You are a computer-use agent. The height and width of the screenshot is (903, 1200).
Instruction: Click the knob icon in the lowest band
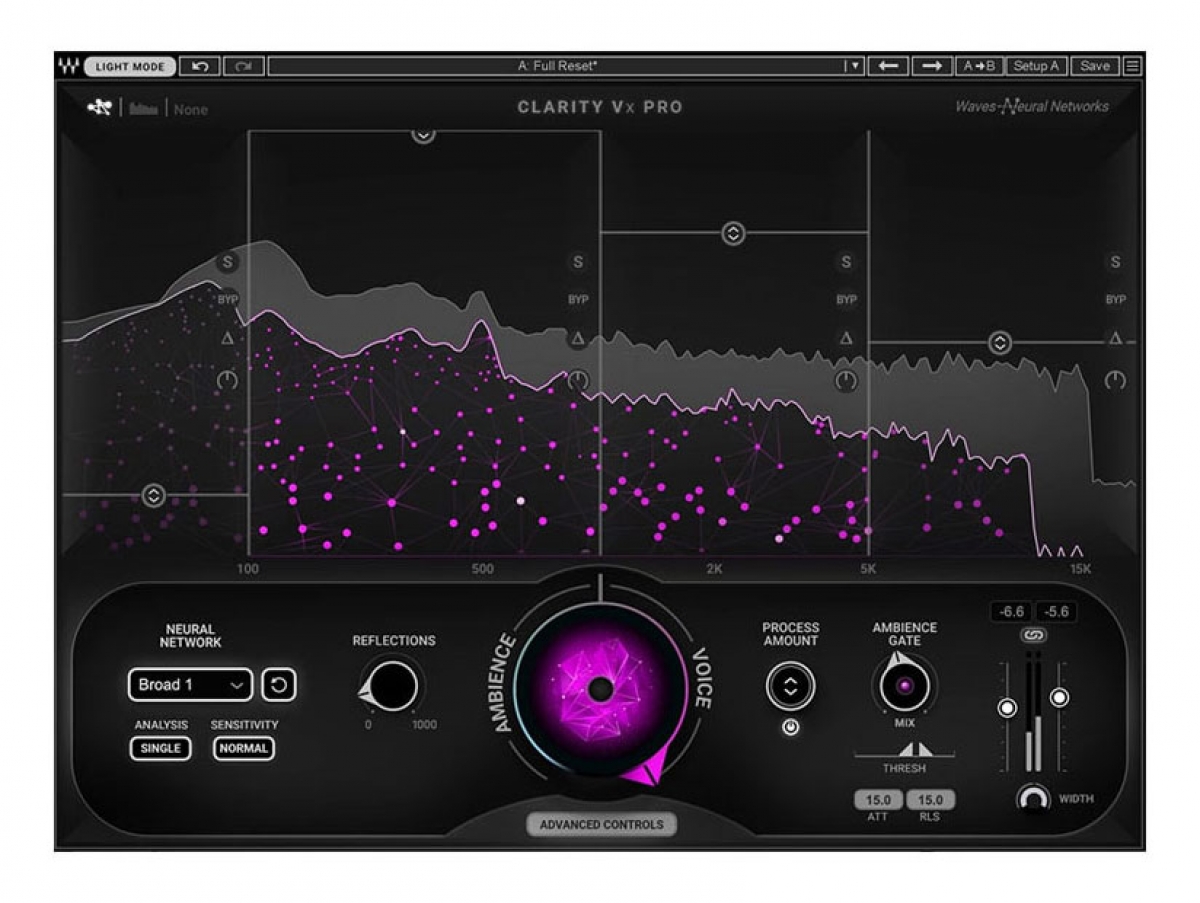click(x=229, y=380)
